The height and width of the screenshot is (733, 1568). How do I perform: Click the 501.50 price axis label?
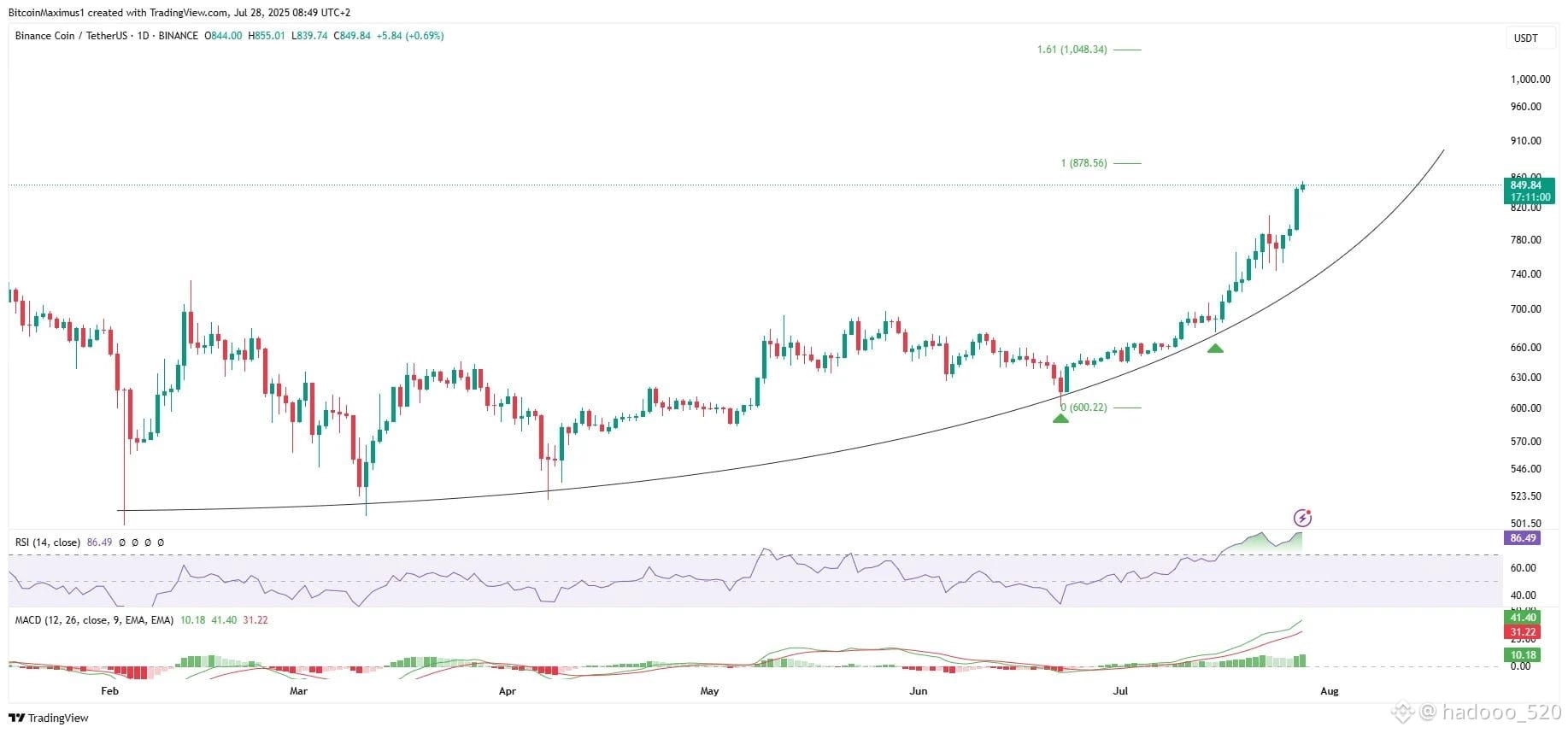[1525, 524]
